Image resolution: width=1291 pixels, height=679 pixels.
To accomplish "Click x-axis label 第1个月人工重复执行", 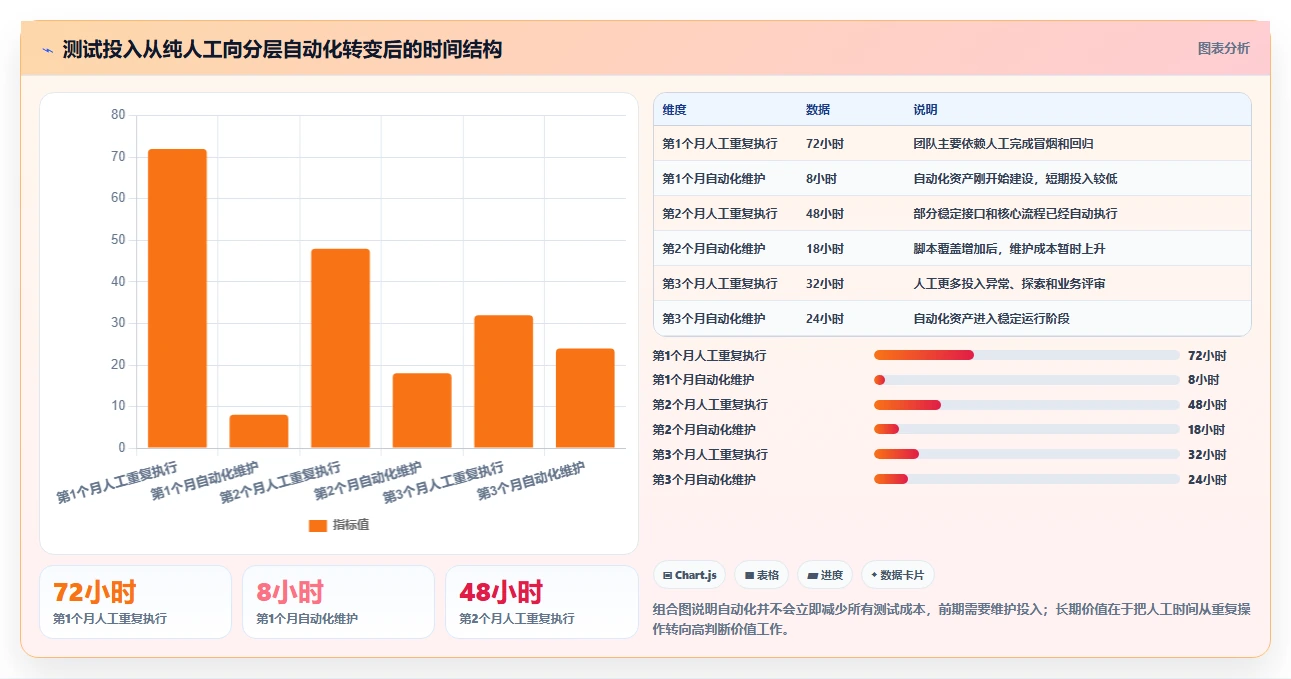I will point(118,482).
